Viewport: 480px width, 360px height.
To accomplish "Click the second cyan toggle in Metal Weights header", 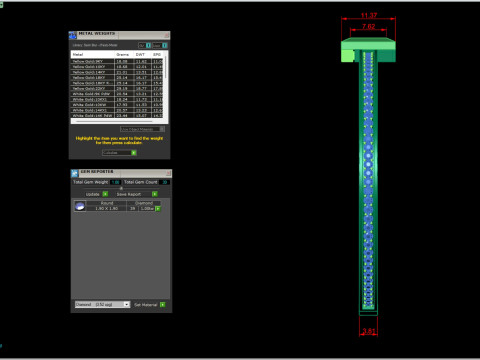I will pos(165,45).
